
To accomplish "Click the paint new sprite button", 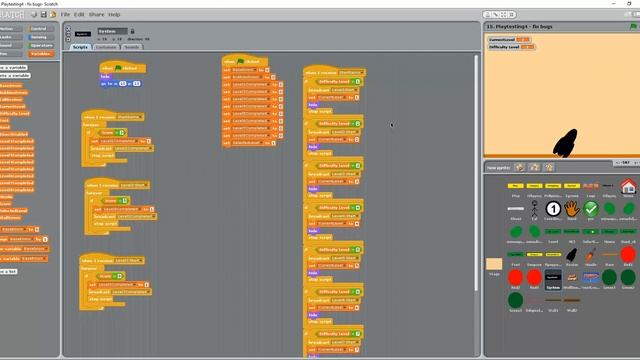I will click(x=520, y=167).
